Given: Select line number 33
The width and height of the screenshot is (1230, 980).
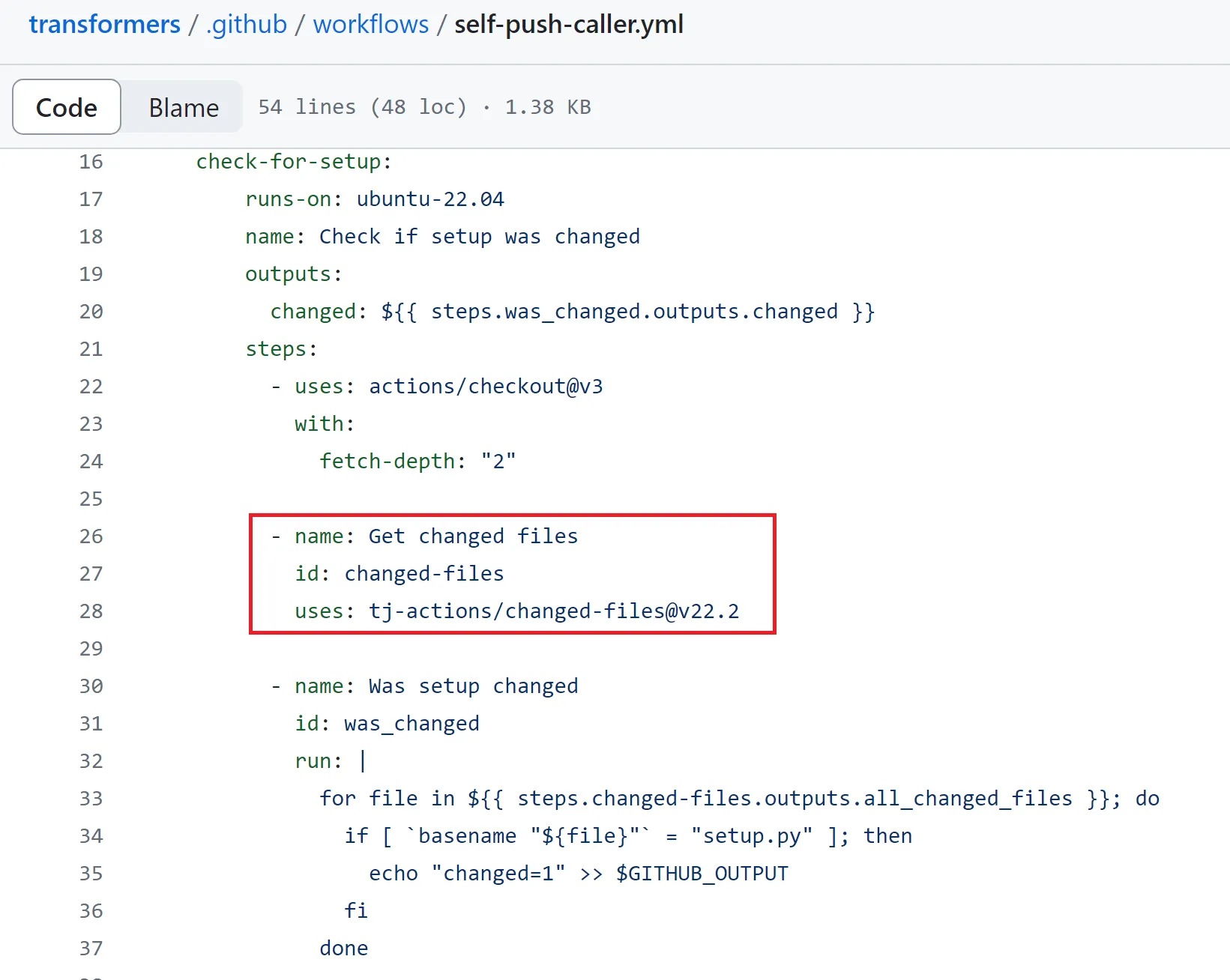Looking at the screenshot, I should (x=91, y=799).
